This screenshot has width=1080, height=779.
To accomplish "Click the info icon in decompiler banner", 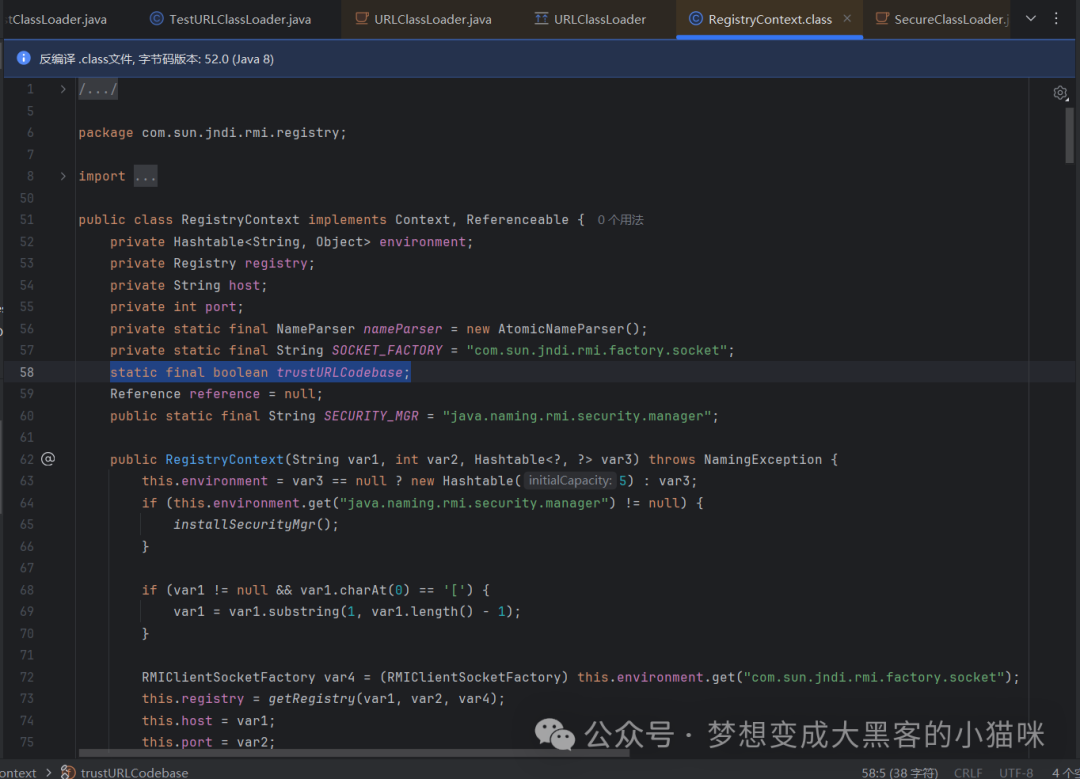I will click(23, 59).
